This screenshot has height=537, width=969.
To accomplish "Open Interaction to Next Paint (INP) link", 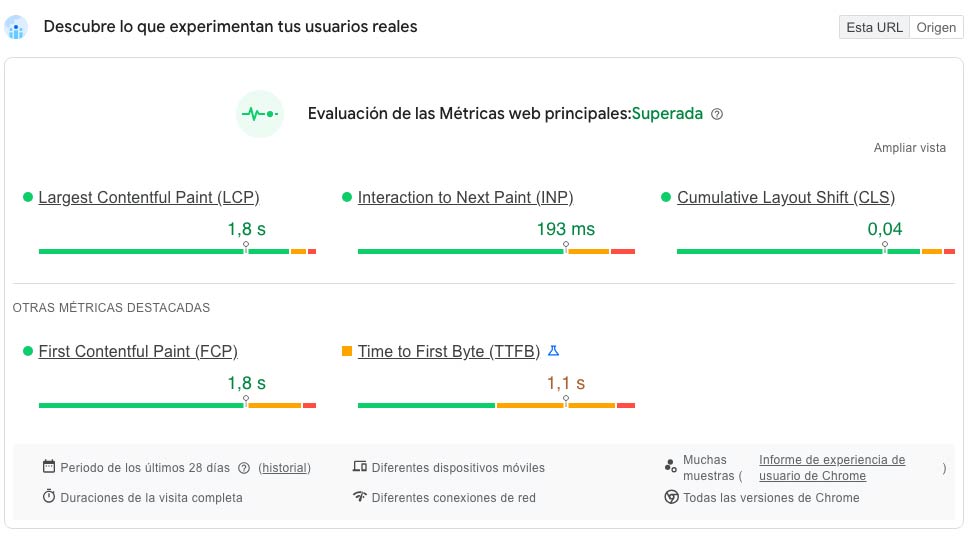I will pos(465,198).
